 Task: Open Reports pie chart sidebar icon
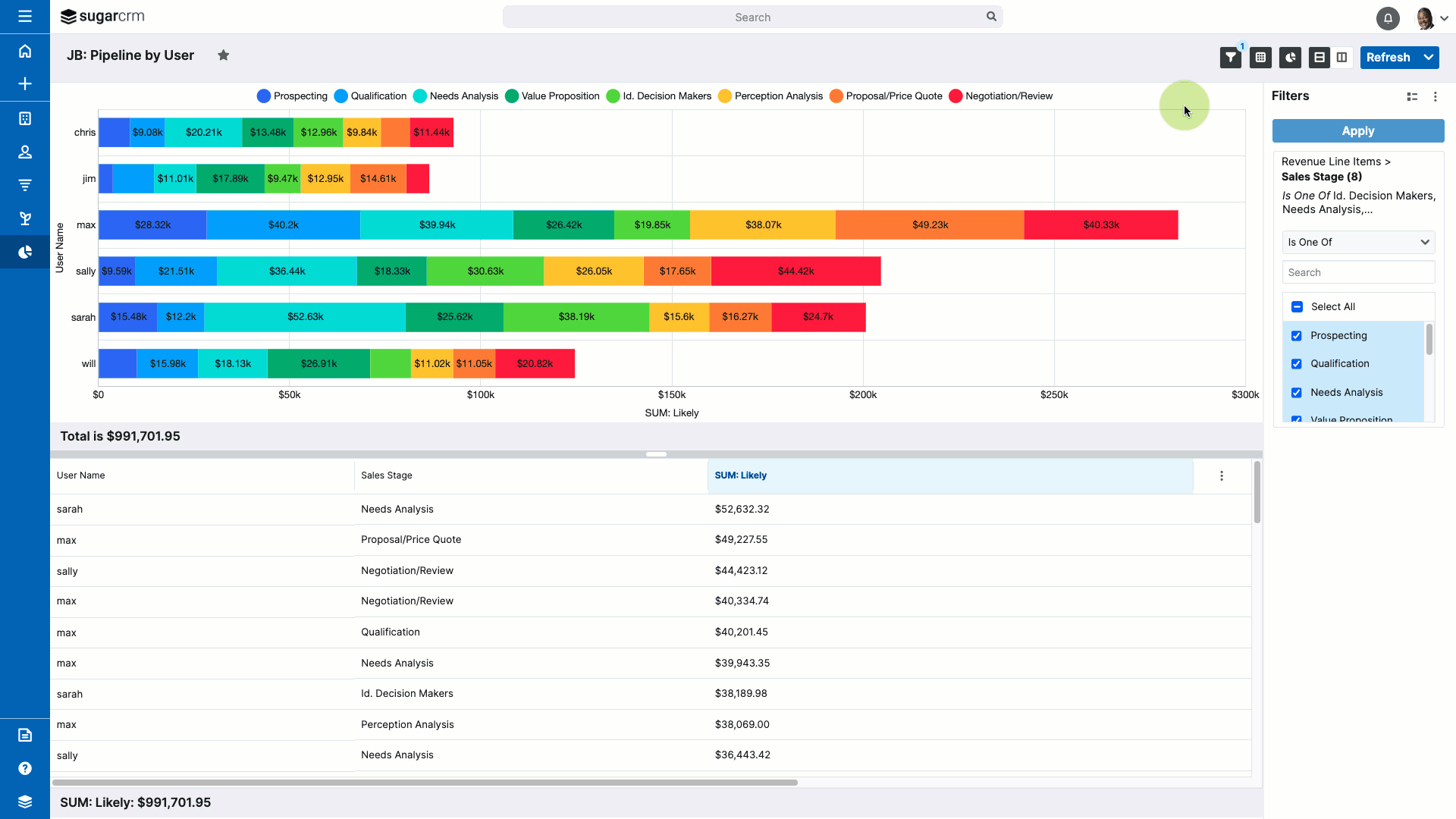[x=25, y=252]
